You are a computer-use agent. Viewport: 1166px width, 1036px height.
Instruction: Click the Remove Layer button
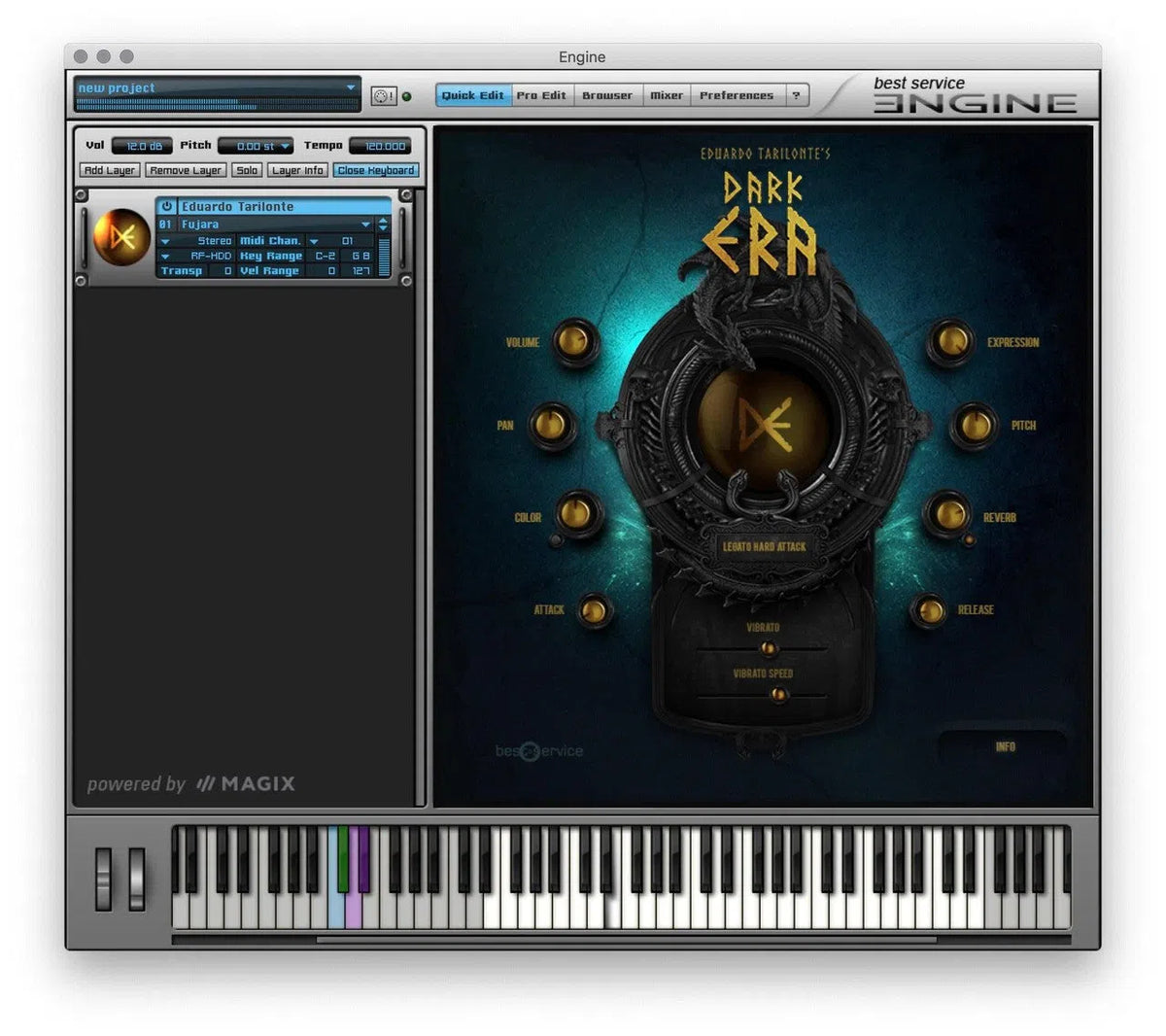(186, 170)
